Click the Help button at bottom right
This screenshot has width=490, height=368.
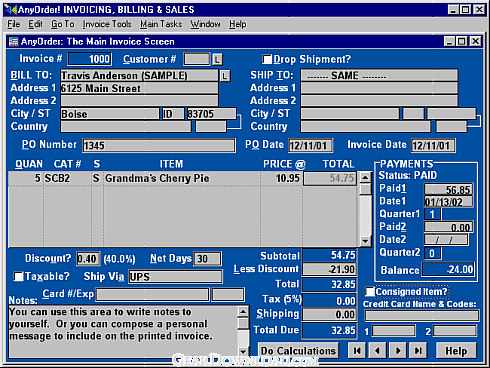click(x=456, y=351)
